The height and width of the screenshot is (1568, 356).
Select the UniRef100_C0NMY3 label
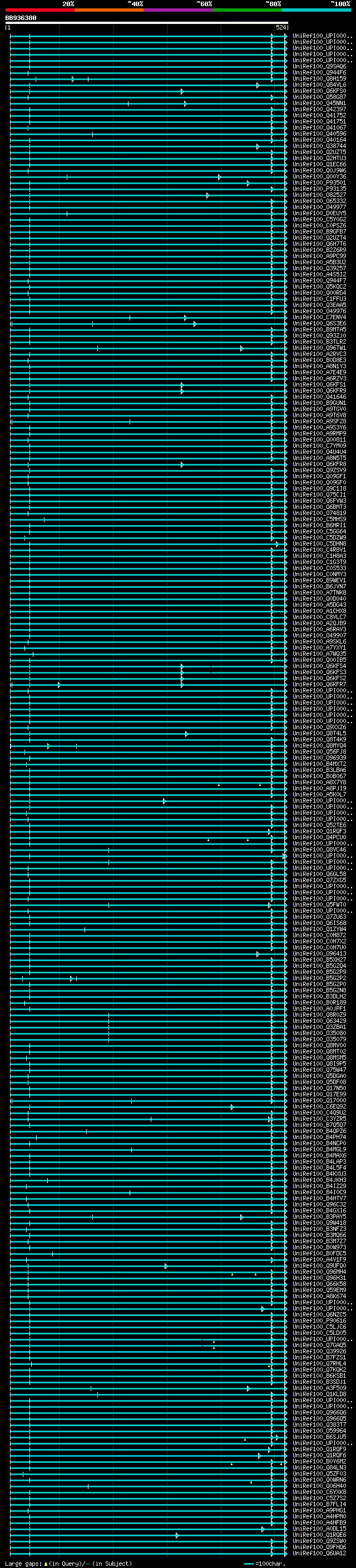coord(319,575)
